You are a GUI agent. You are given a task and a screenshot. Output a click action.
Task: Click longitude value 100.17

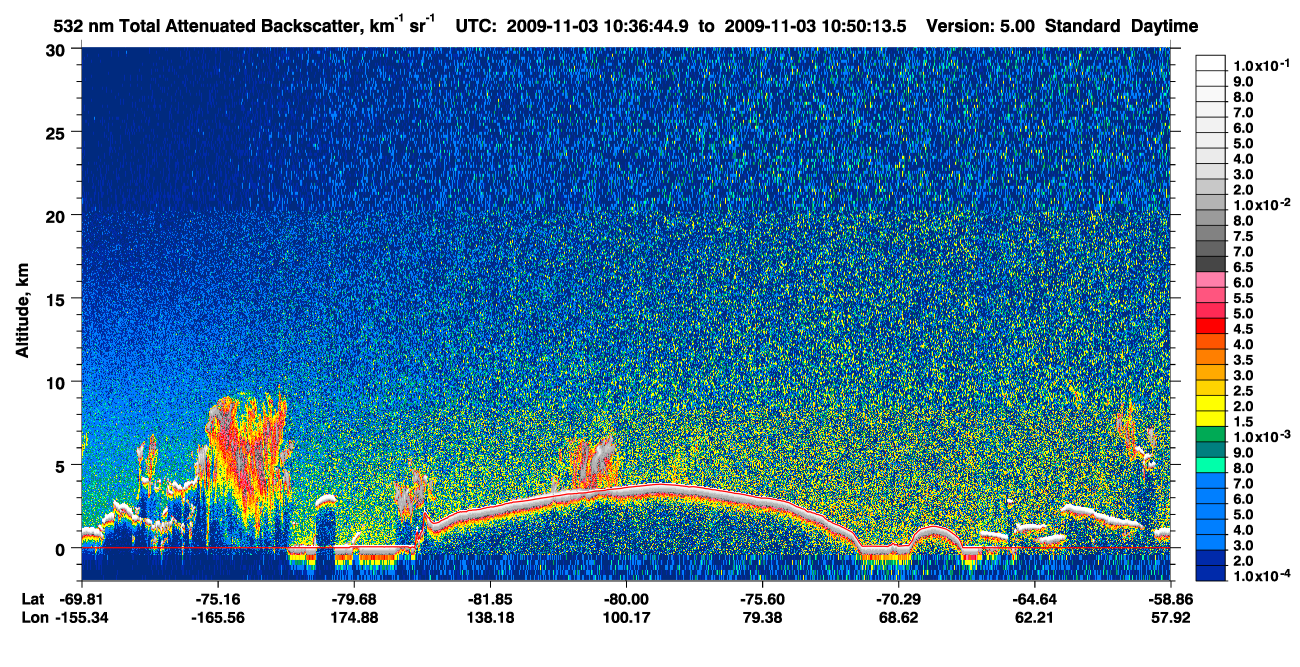coord(625,618)
